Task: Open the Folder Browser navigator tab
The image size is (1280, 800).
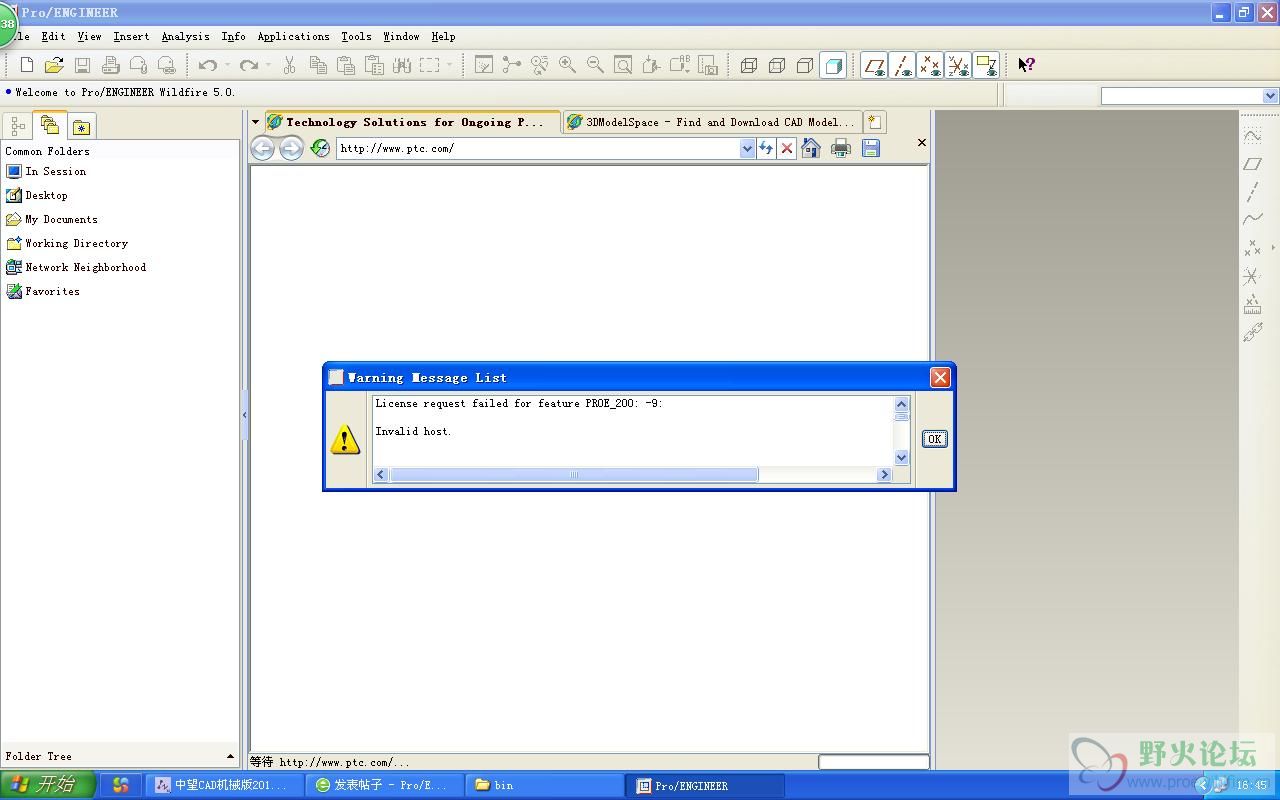Action: click(x=49, y=125)
